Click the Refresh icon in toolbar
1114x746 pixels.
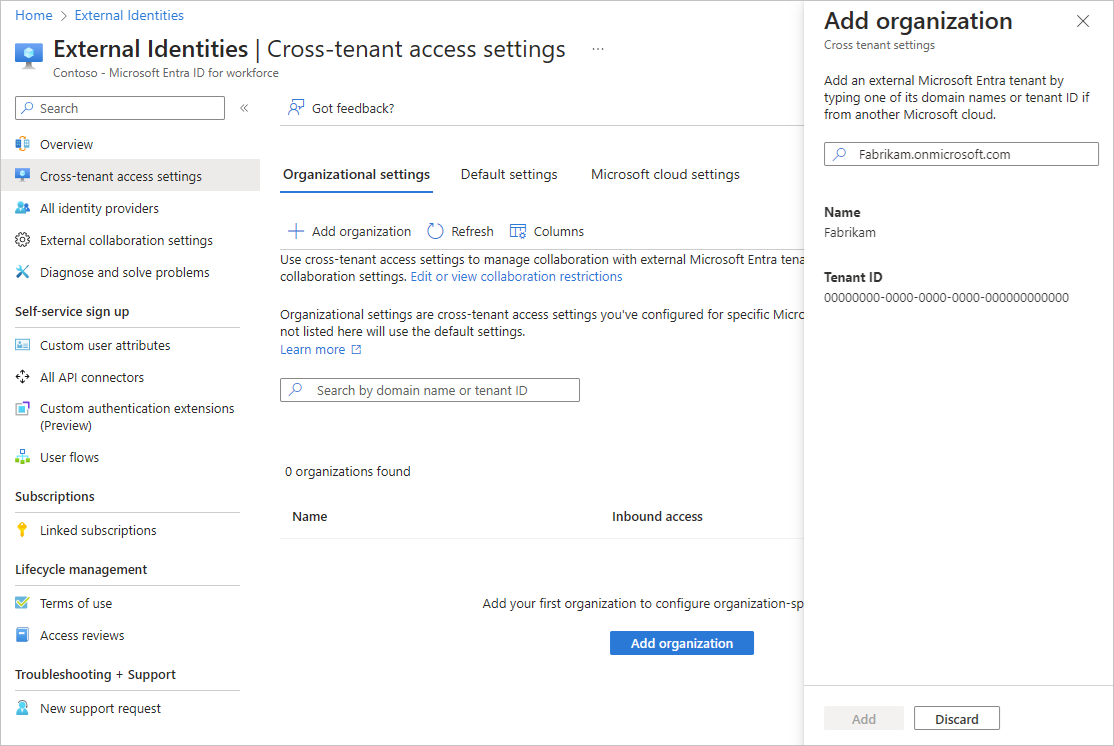435,231
